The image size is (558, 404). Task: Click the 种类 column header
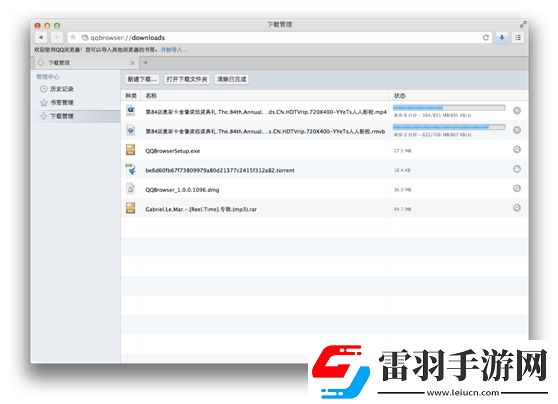coord(131,95)
